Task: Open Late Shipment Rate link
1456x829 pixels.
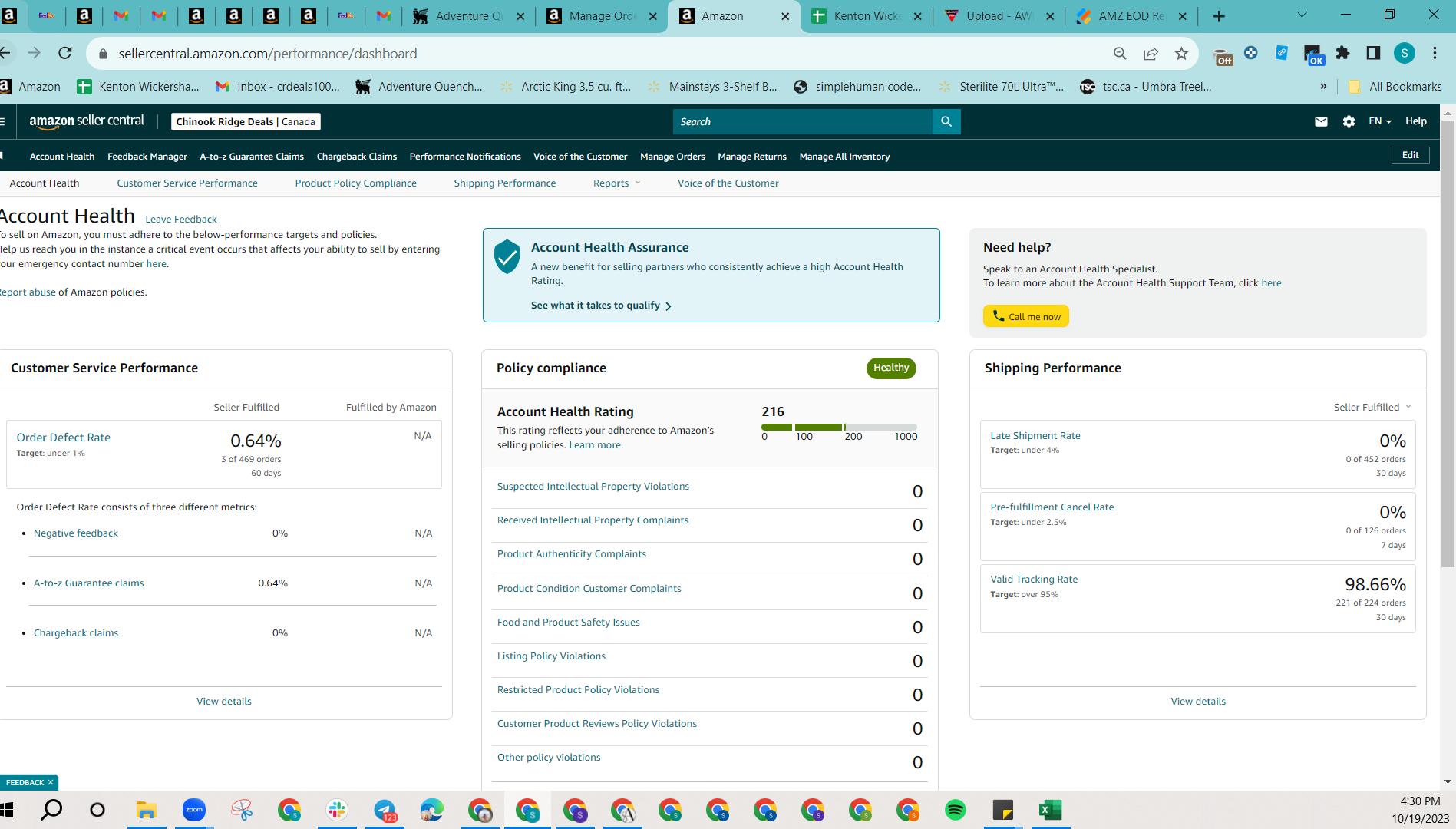Action: click(1035, 436)
